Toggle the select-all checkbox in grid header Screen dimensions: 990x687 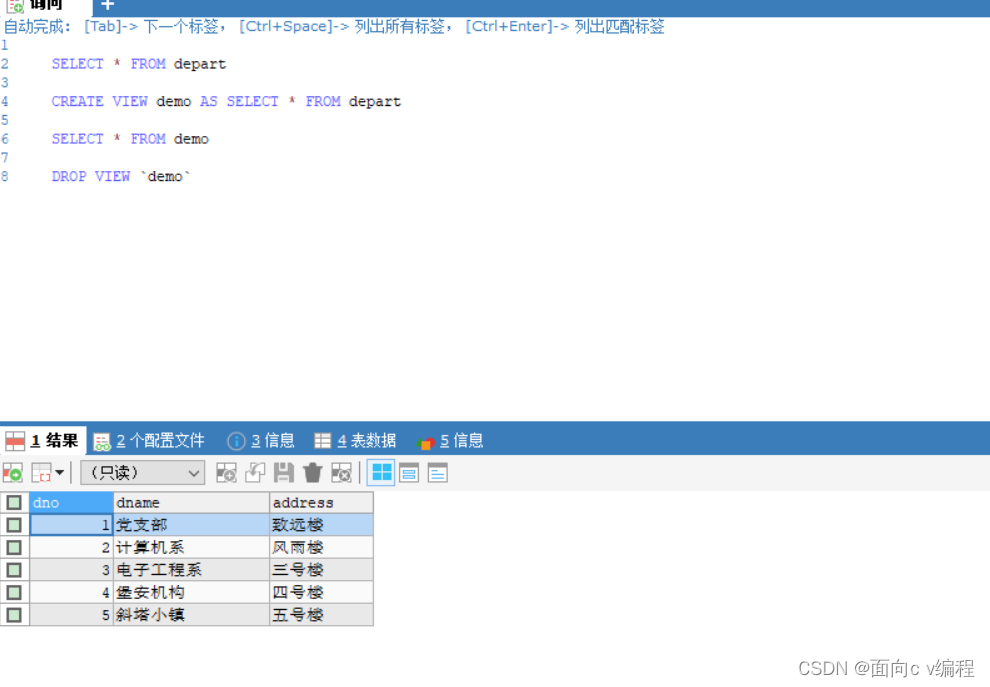[13, 502]
